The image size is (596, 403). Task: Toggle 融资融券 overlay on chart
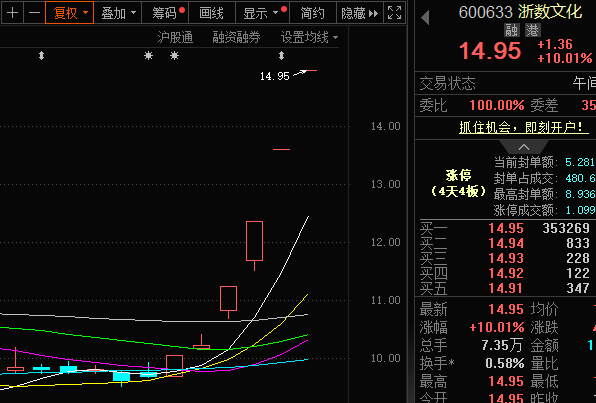(236, 37)
